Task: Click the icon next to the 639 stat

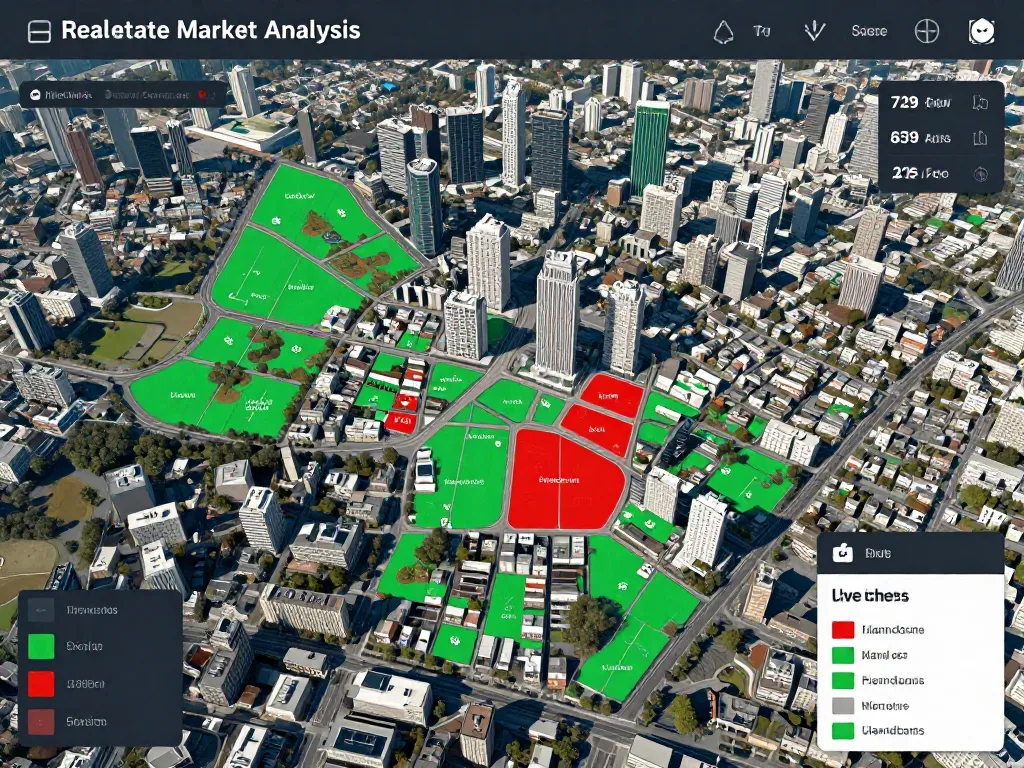Action: coord(980,138)
